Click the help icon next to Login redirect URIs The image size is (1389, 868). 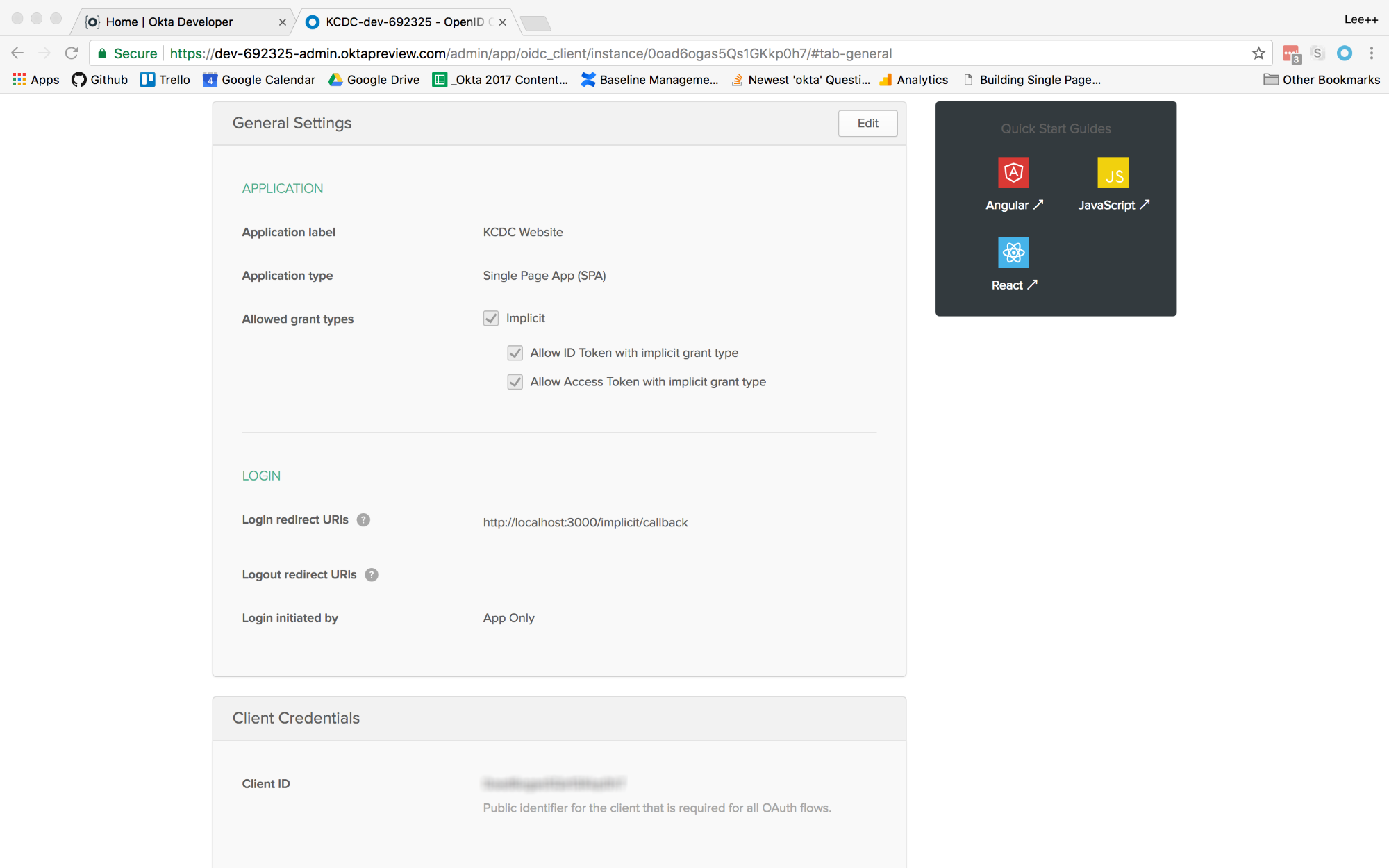tap(363, 519)
